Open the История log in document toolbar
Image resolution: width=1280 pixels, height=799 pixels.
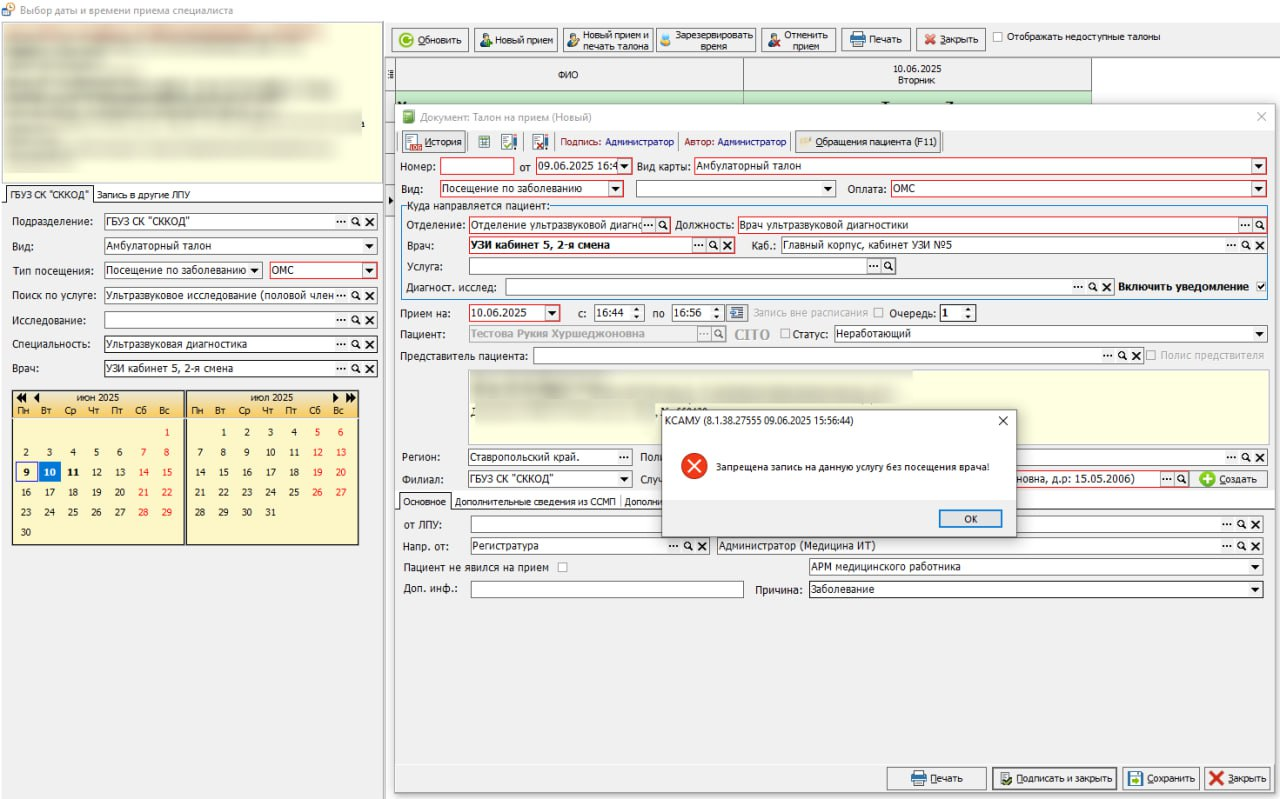(x=434, y=142)
